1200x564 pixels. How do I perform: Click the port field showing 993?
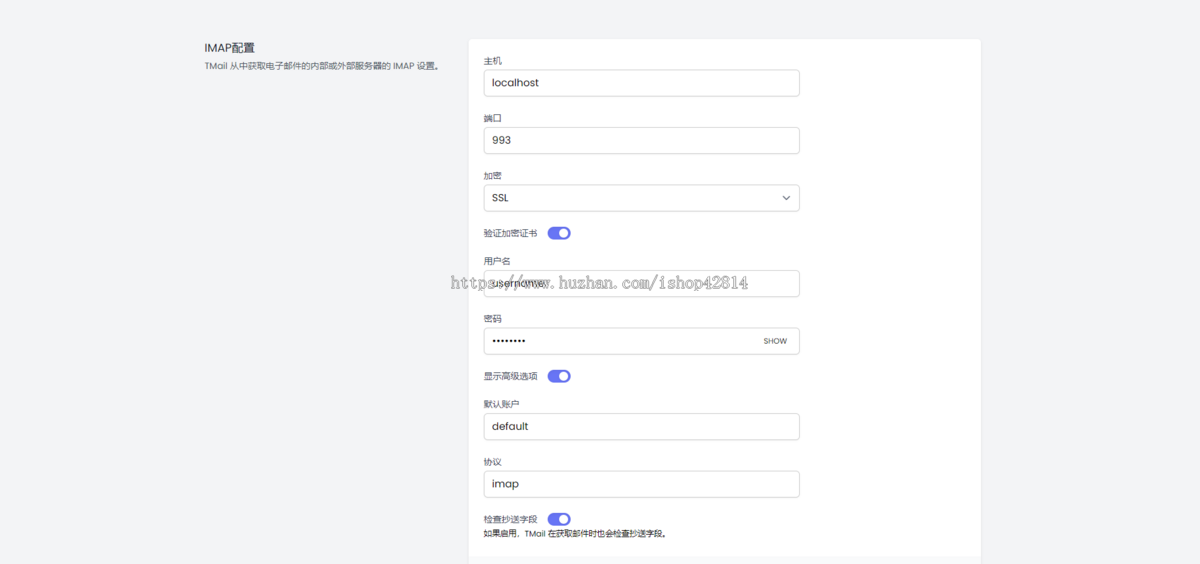point(641,141)
